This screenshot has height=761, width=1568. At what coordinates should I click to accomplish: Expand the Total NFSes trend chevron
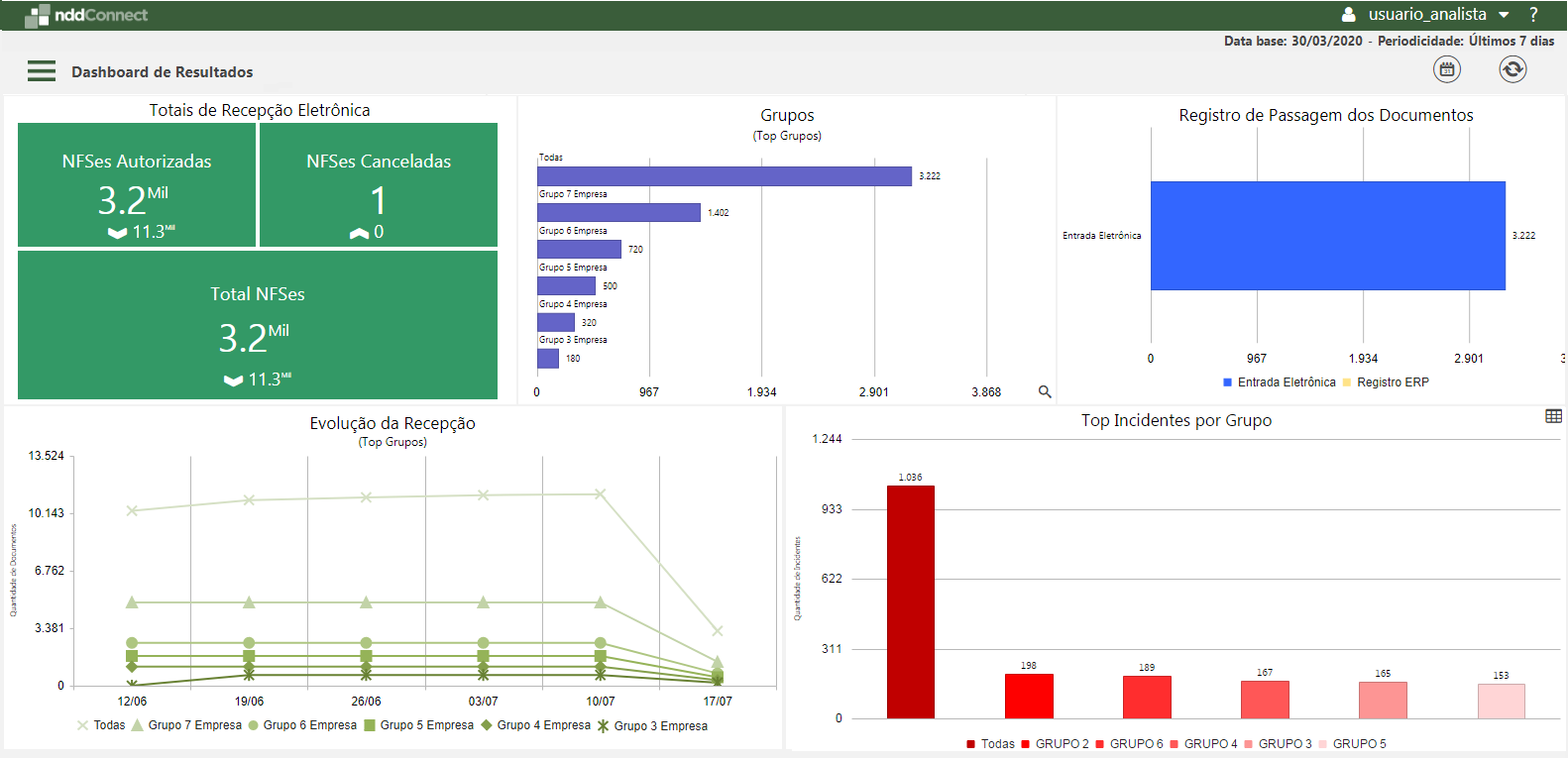point(233,380)
